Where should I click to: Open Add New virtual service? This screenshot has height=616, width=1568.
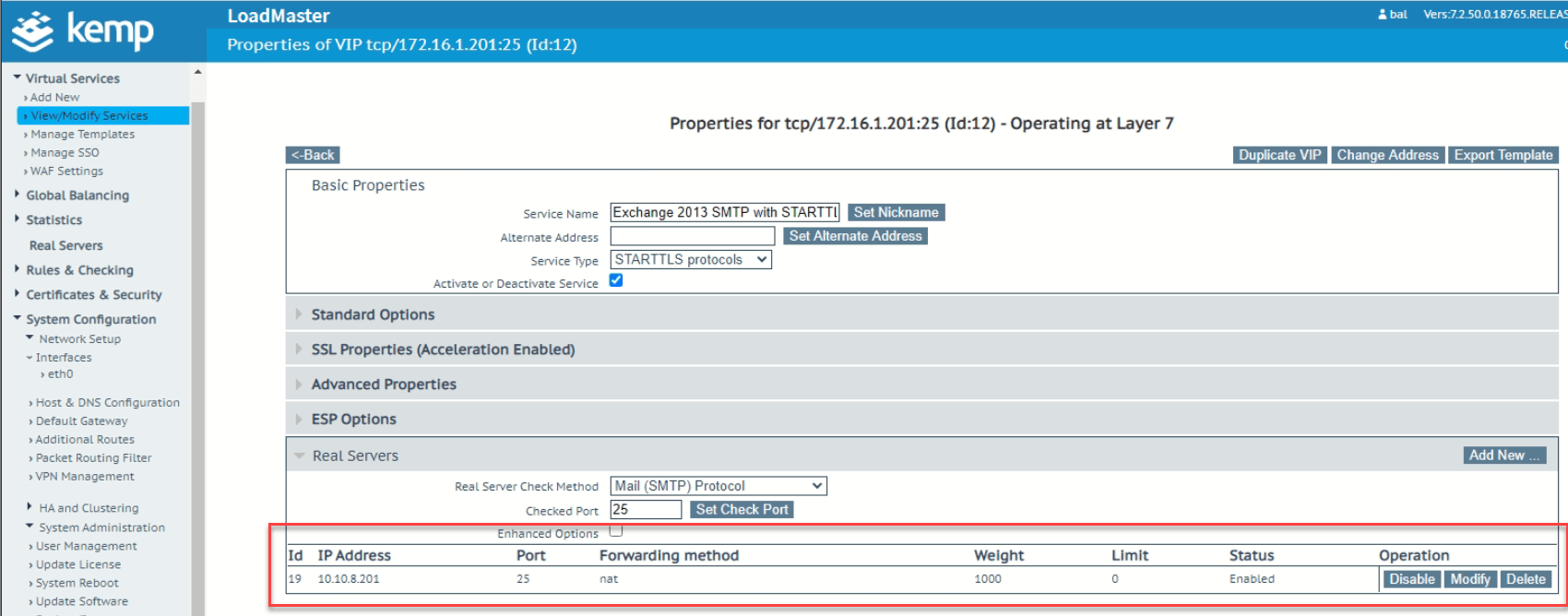pos(54,98)
